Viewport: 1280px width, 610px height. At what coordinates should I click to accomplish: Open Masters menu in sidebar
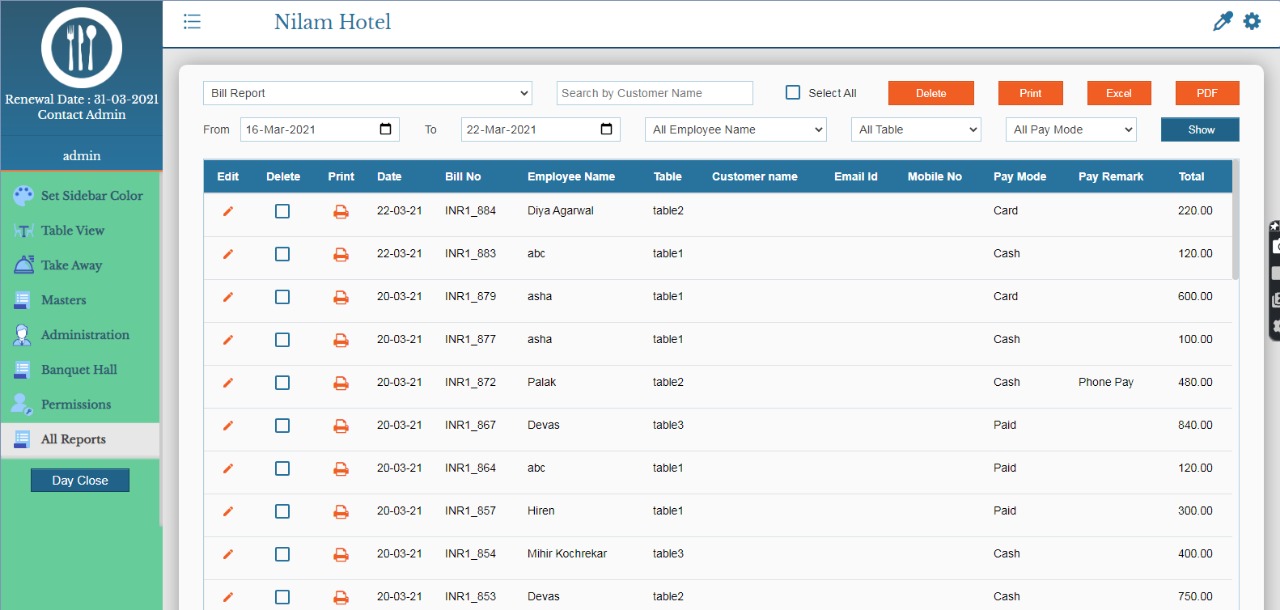80,301
